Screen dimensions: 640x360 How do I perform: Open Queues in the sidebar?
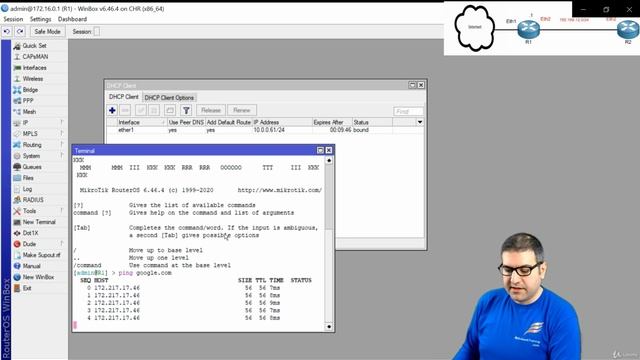click(32, 167)
